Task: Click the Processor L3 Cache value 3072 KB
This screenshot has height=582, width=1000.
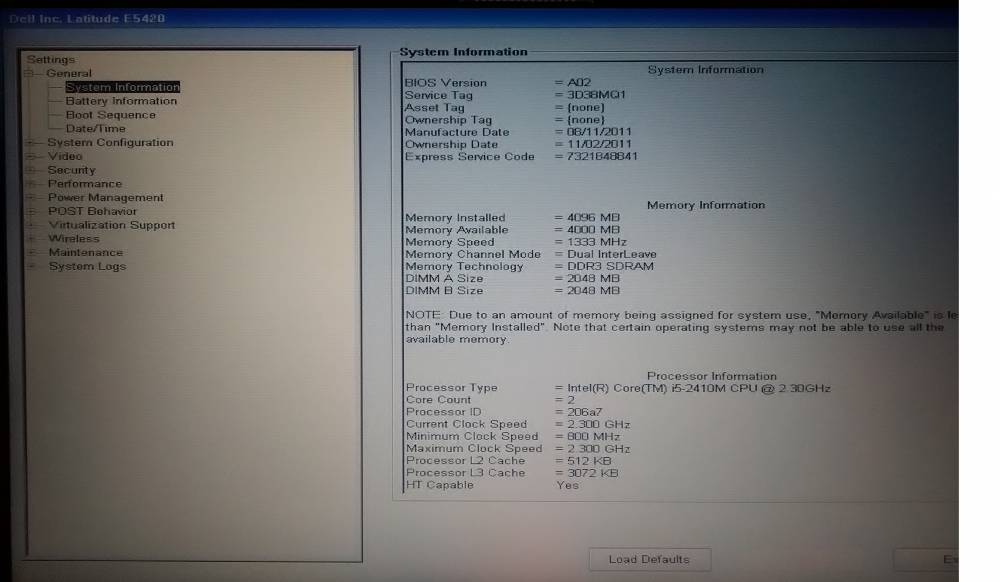Action: [x=592, y=473]
